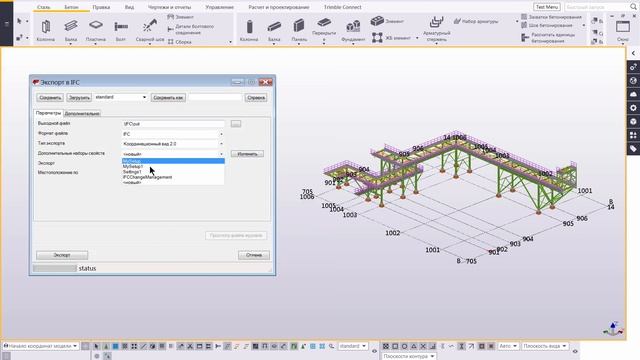Open the Плоскости контура dropdown
The width and height of the screenshot is (640, 360).
coord(409,356)
